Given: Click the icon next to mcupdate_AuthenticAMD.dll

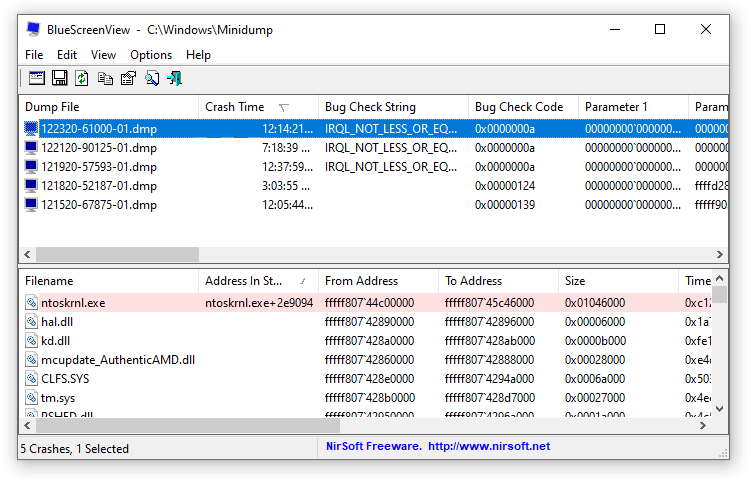Looking at the screenshot, I should pos(32,360).
